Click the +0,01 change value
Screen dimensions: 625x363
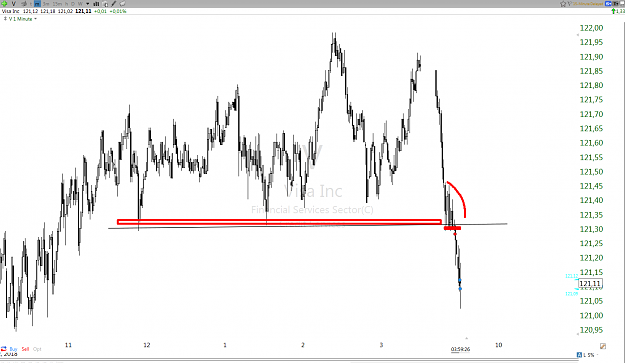point(100,11)
